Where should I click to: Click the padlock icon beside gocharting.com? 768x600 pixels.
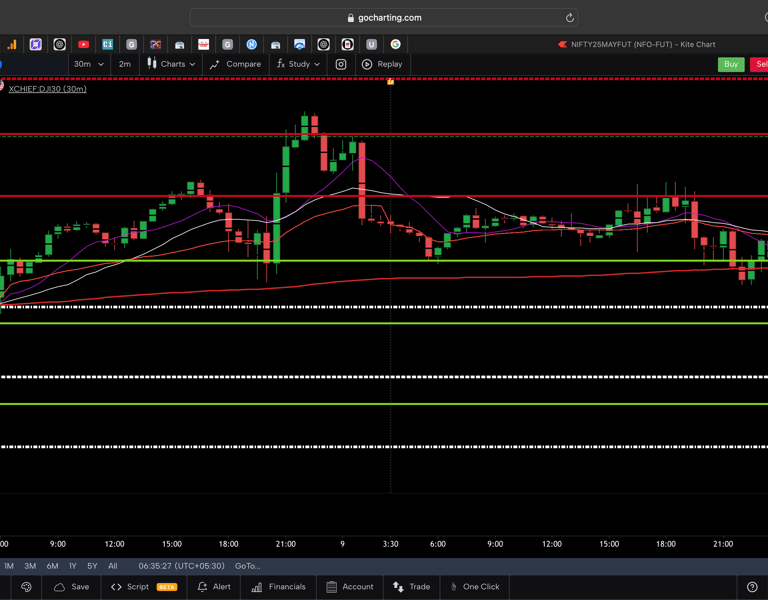point(350,18)
